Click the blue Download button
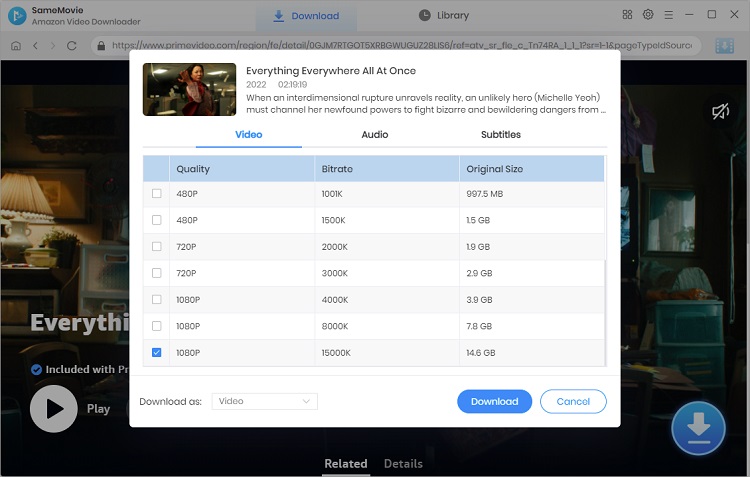This screenshot has height=477, width=750. coord(495,401)
